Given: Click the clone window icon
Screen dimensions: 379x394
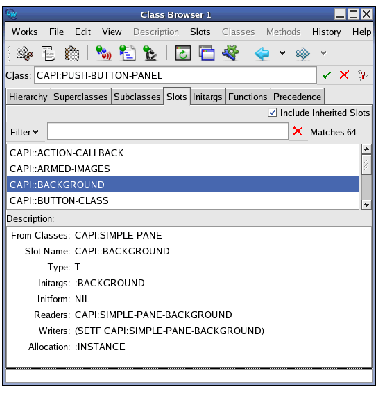Looking at the screenshot, I should [x=207, y=53].
